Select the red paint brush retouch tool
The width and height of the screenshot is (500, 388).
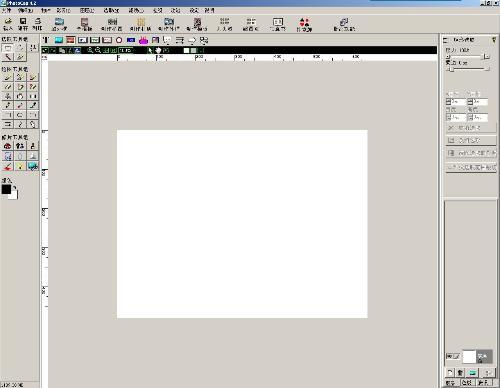click(x=8, y=166)
